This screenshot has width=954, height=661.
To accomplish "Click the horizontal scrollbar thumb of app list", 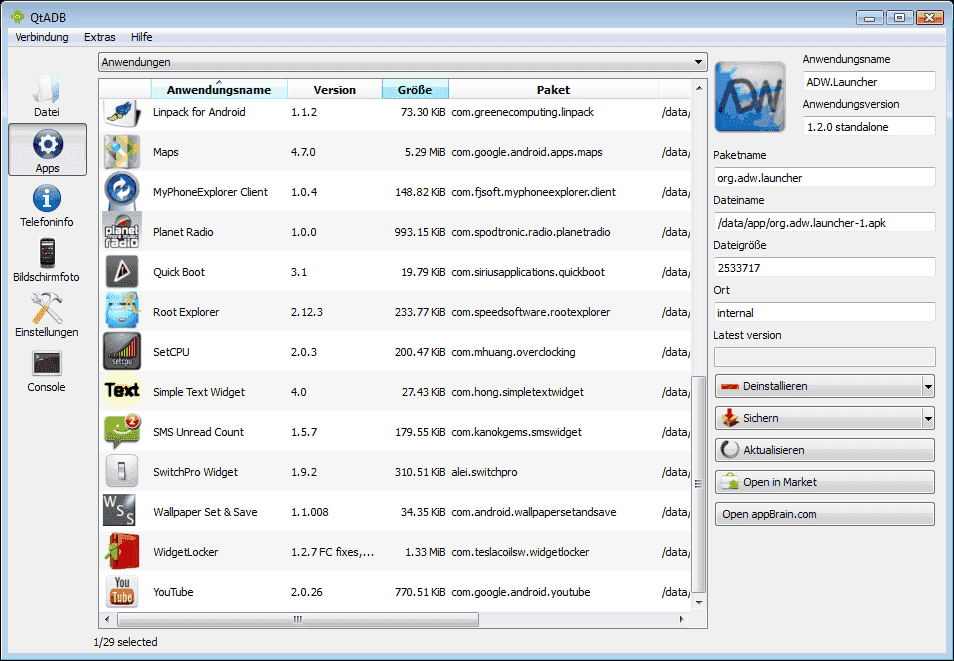I will [298, 620].
